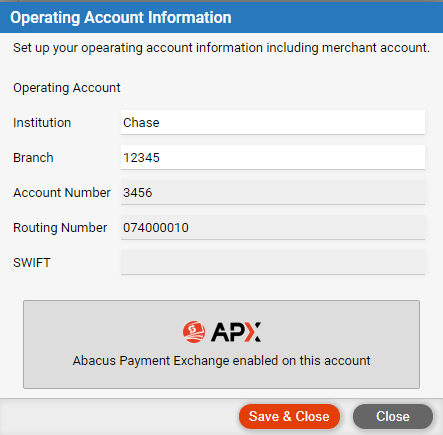Click the gray Close button

tap(393, 416)
